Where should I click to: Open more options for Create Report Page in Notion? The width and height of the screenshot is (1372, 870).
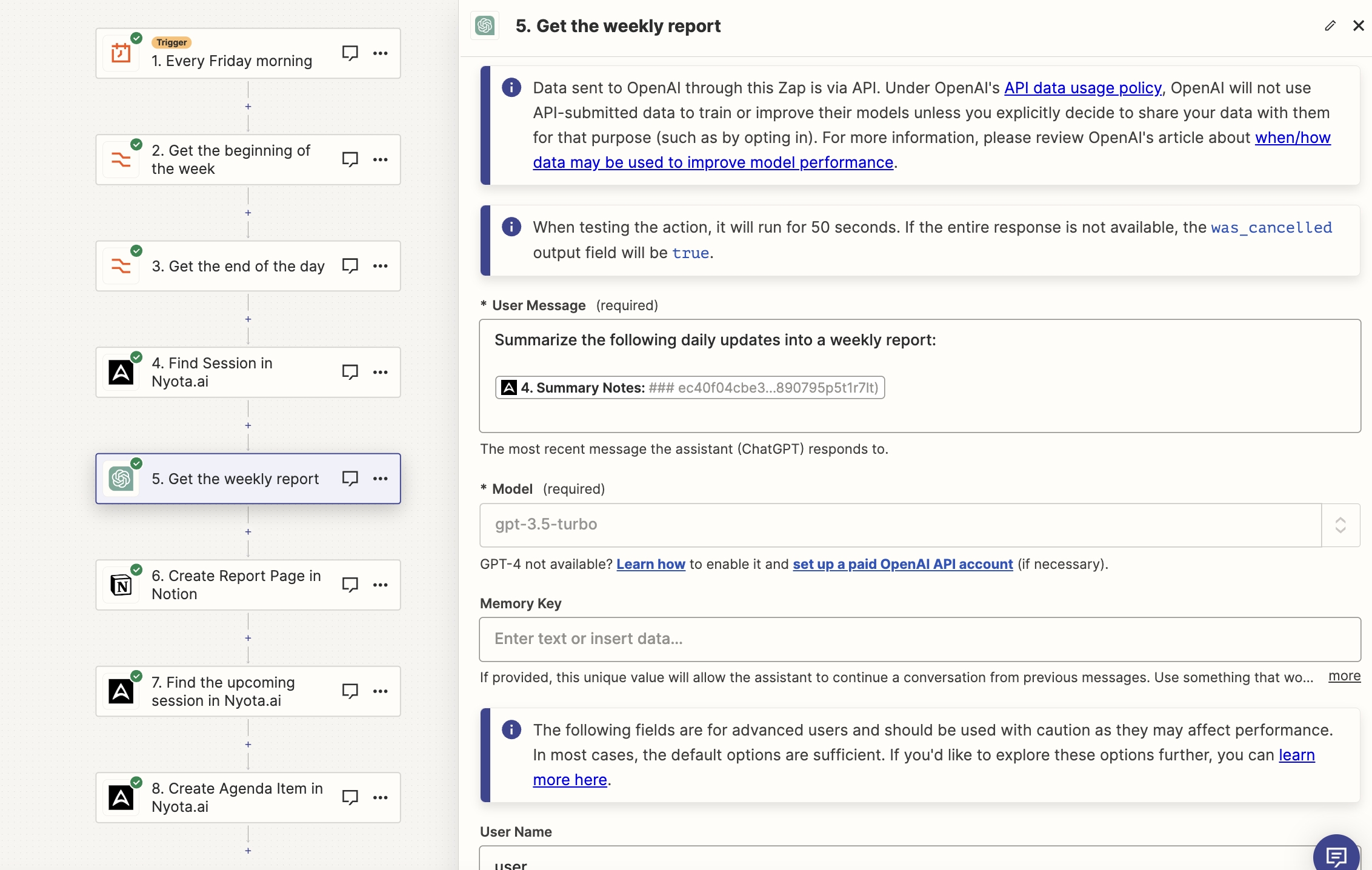[381, 585]
